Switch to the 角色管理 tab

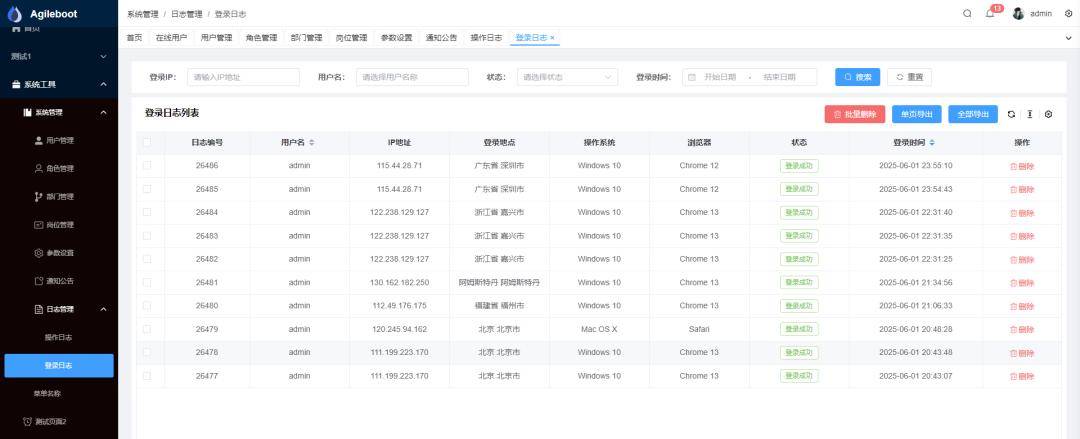tap(261, 38)
